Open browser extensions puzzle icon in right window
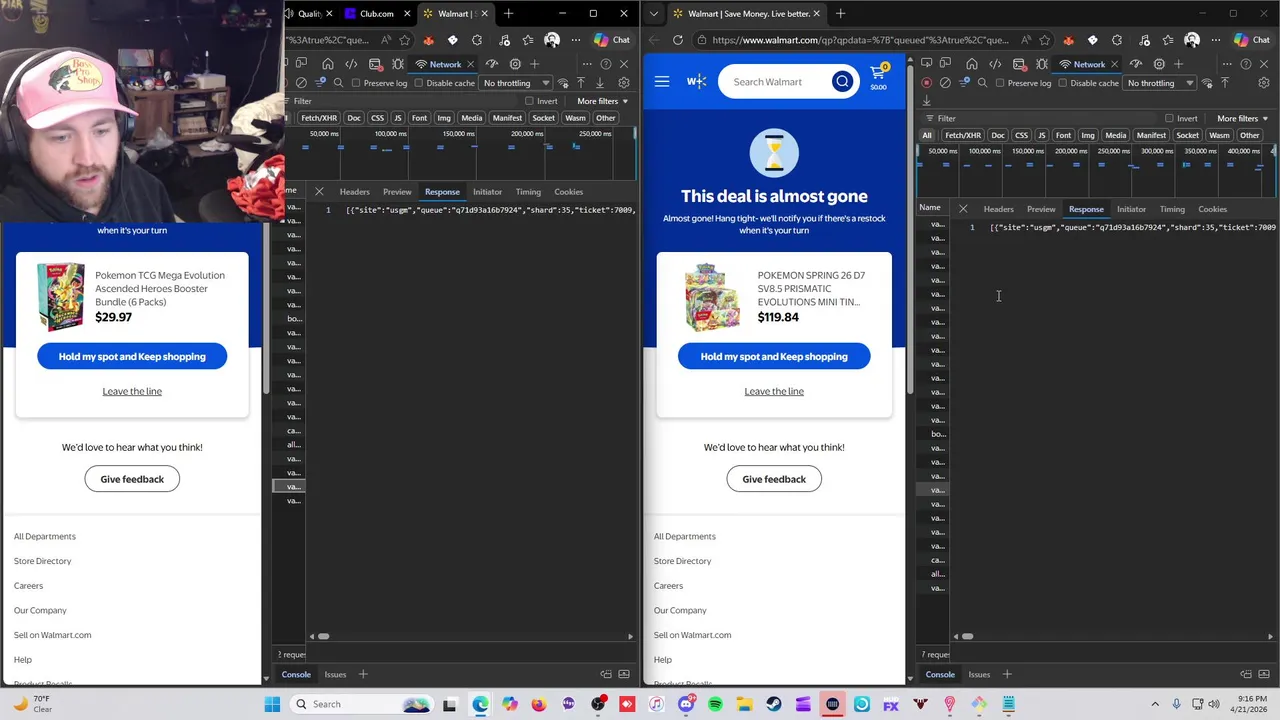The image size is (1280, 720). click(1116, 40)
